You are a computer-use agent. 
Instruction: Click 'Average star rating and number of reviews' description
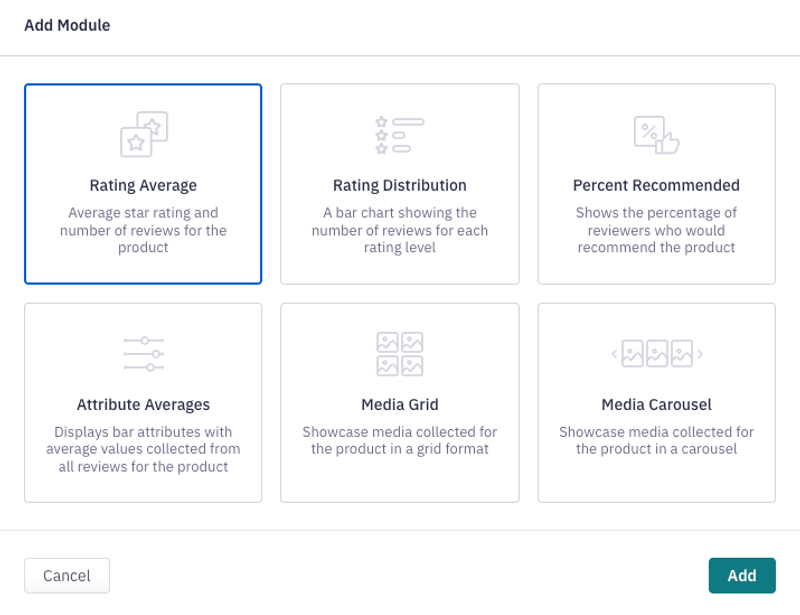coord(143,230)
